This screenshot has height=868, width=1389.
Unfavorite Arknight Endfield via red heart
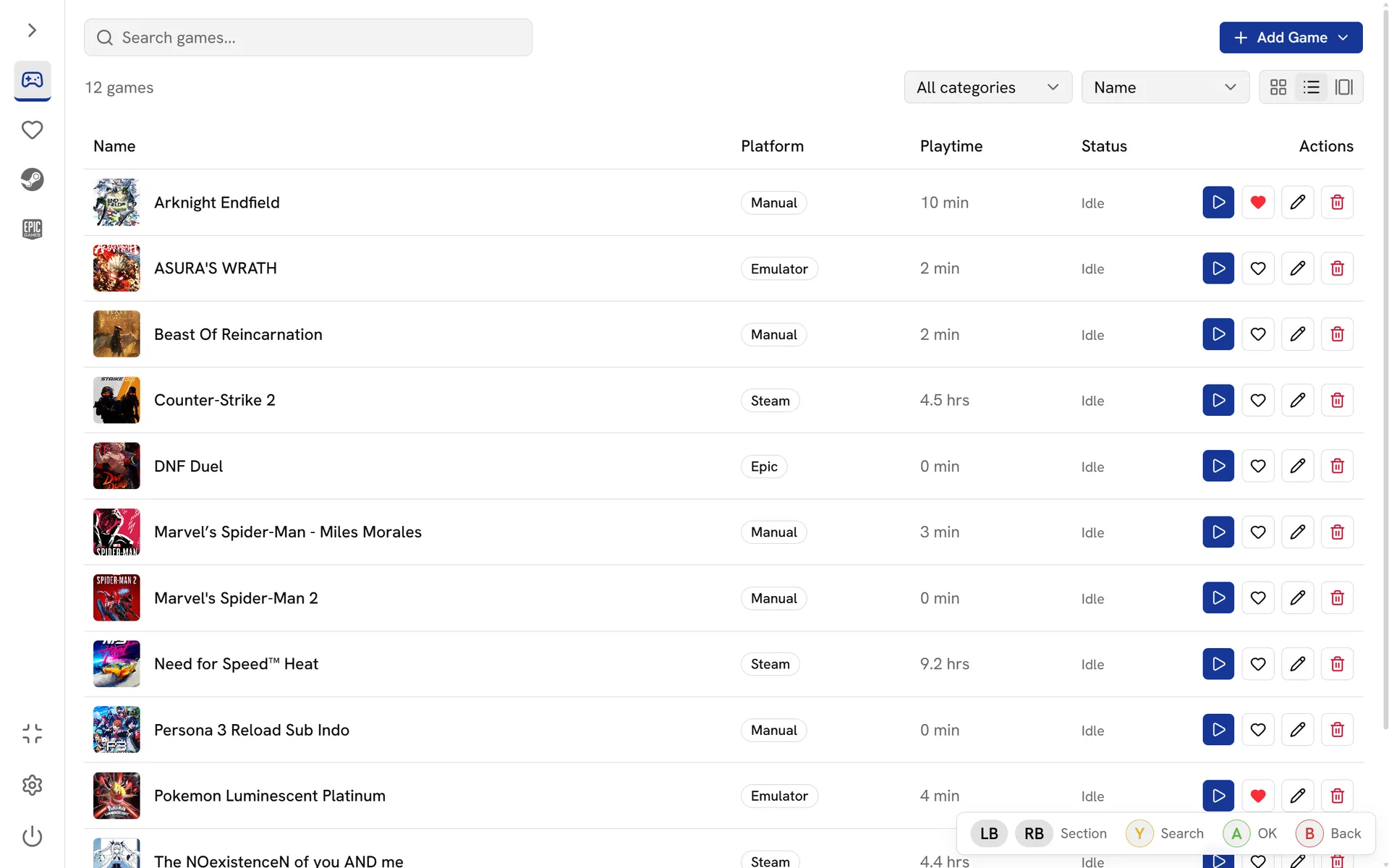click(x=1258, y=203)
